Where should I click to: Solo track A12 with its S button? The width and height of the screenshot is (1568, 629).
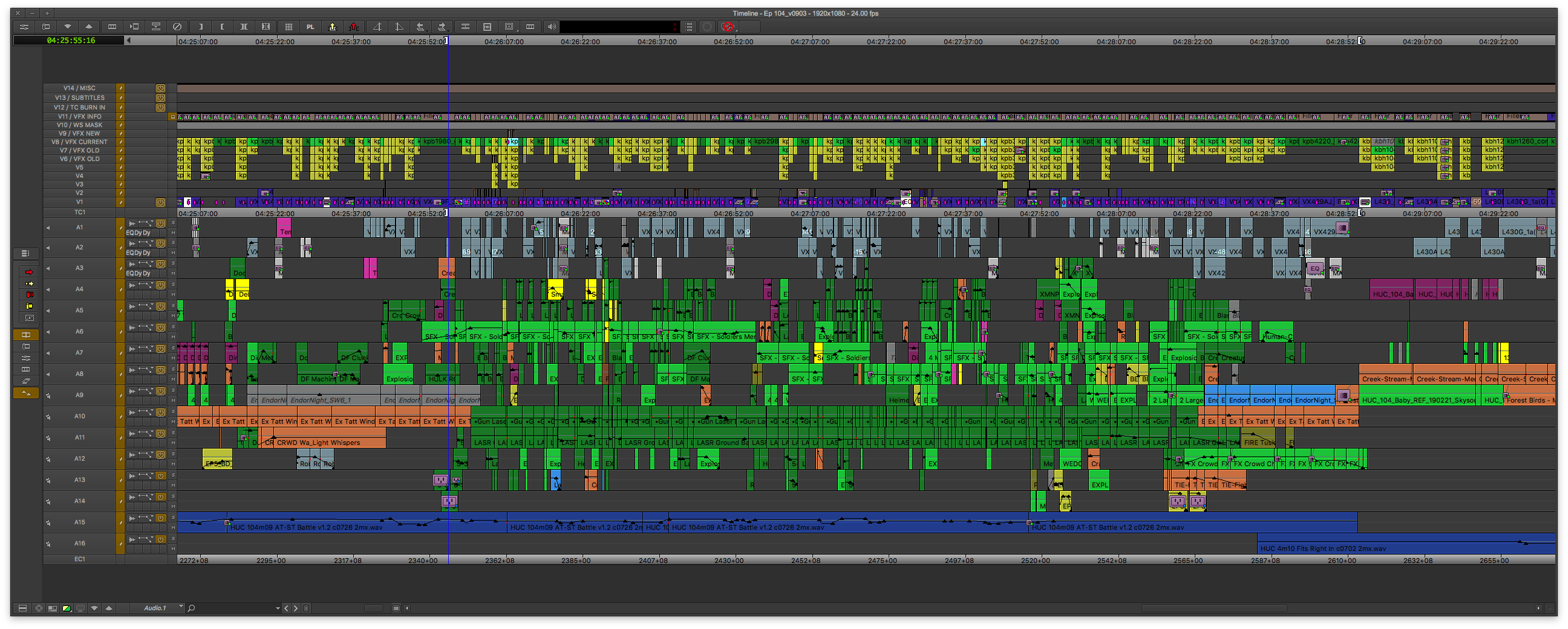tap(173, 453)
